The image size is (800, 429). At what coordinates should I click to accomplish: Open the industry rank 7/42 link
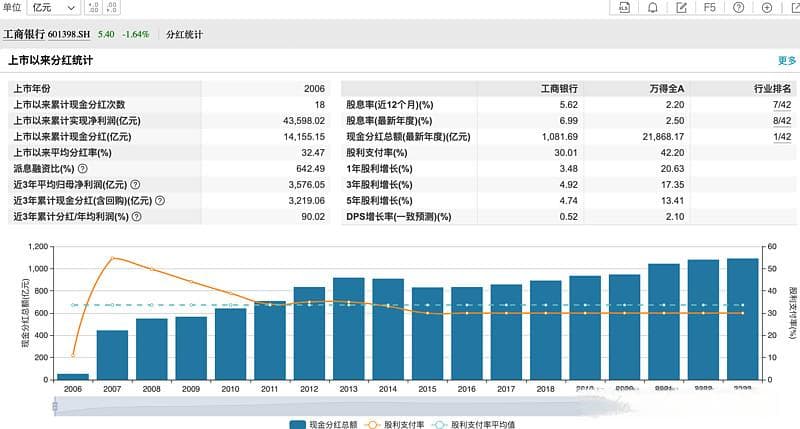(x=782, y=105)
